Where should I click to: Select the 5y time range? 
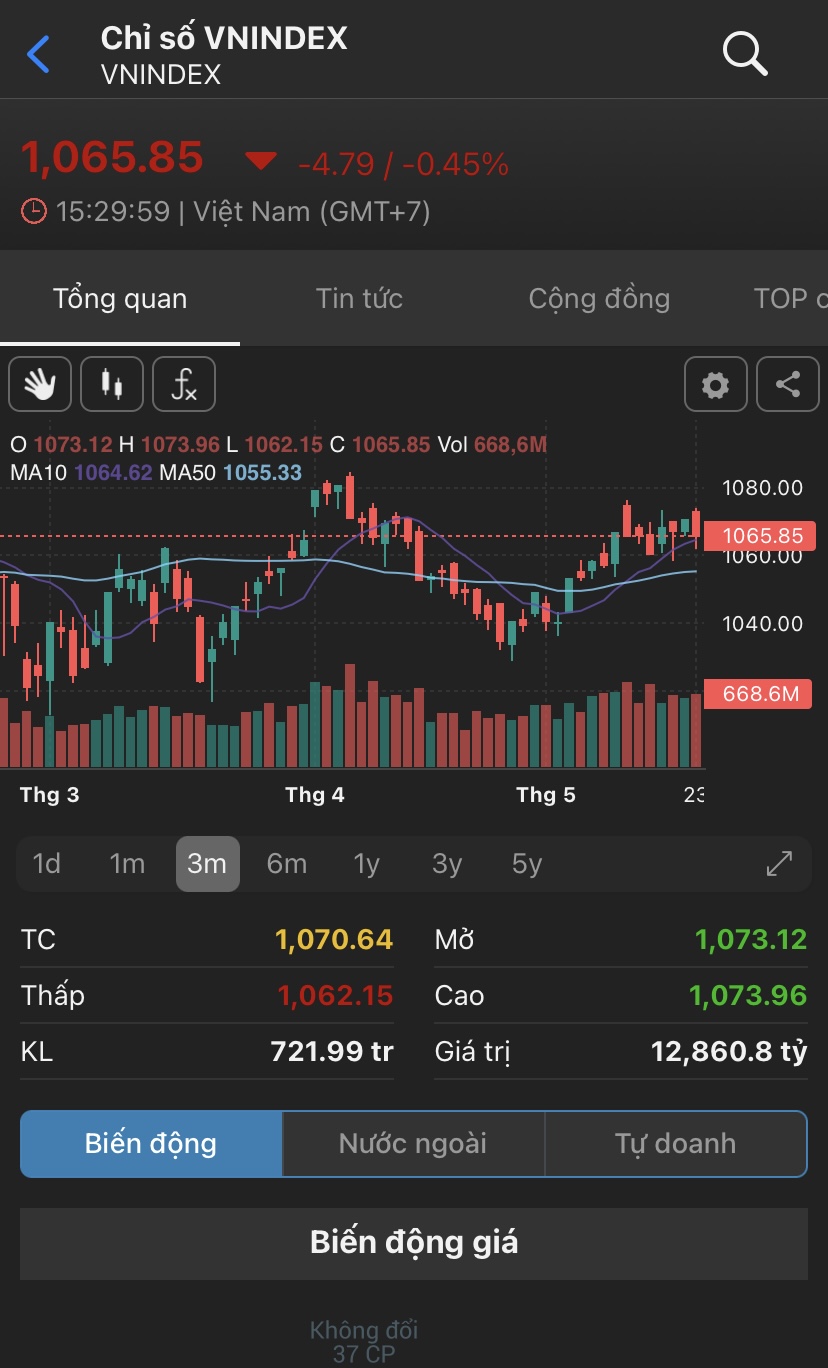tap(527, 863)
